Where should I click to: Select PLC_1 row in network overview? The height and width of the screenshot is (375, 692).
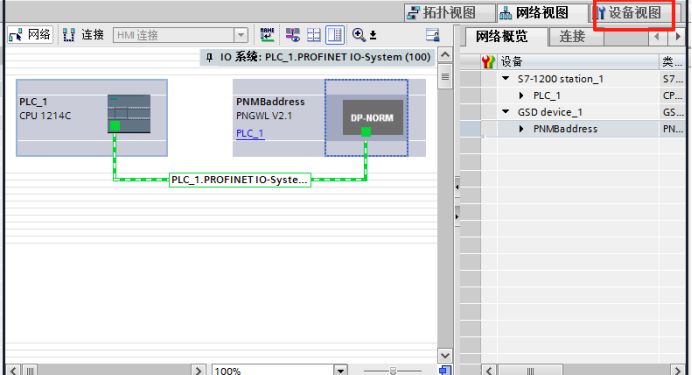547,96
